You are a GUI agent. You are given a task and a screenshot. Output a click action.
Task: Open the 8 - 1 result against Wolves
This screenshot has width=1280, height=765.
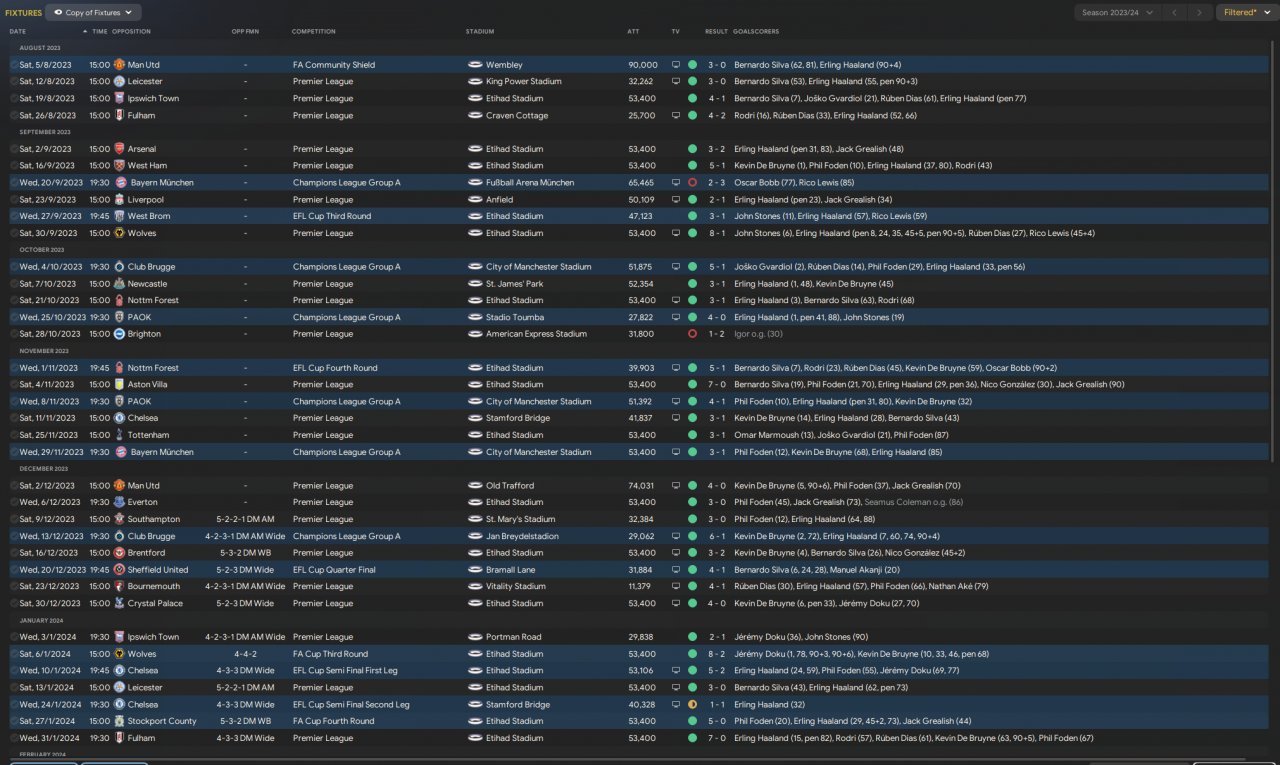(x=716, y=233)
